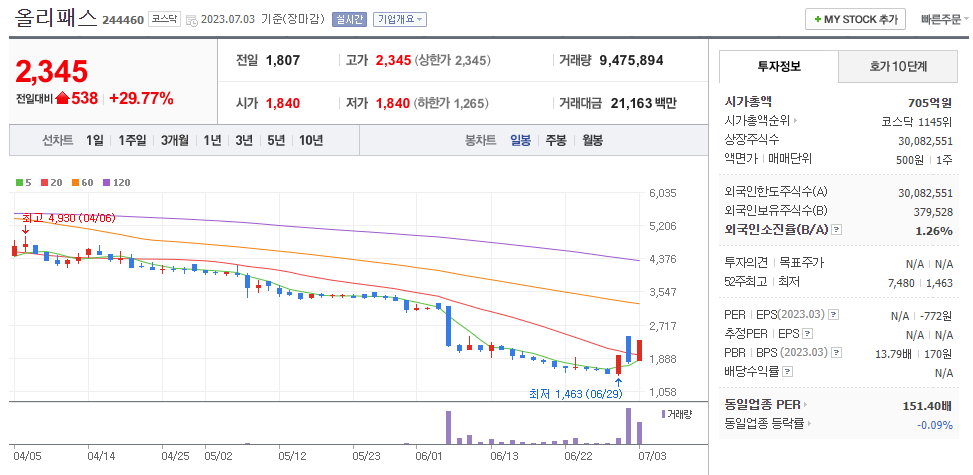Select the 3년 line chart period
The width and height of the screenshot is (973, 475).
click(x=244, y=140)
